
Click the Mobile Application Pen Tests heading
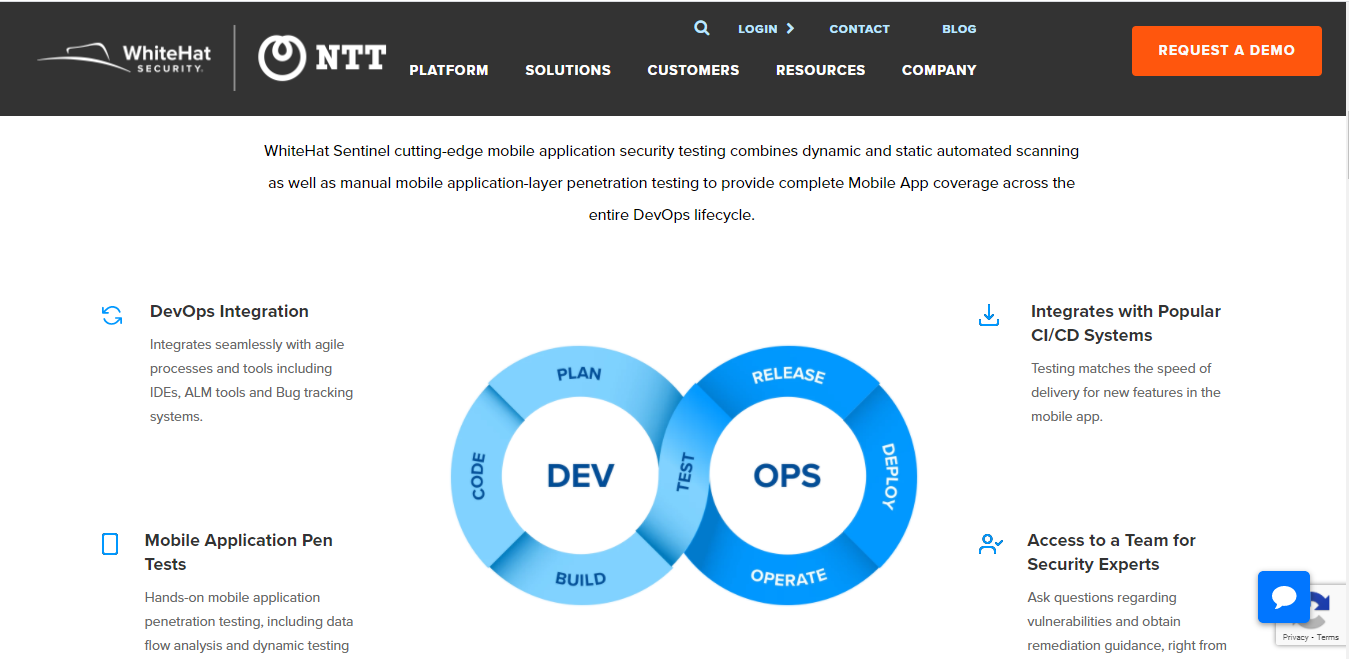click(x=239, y=552)
